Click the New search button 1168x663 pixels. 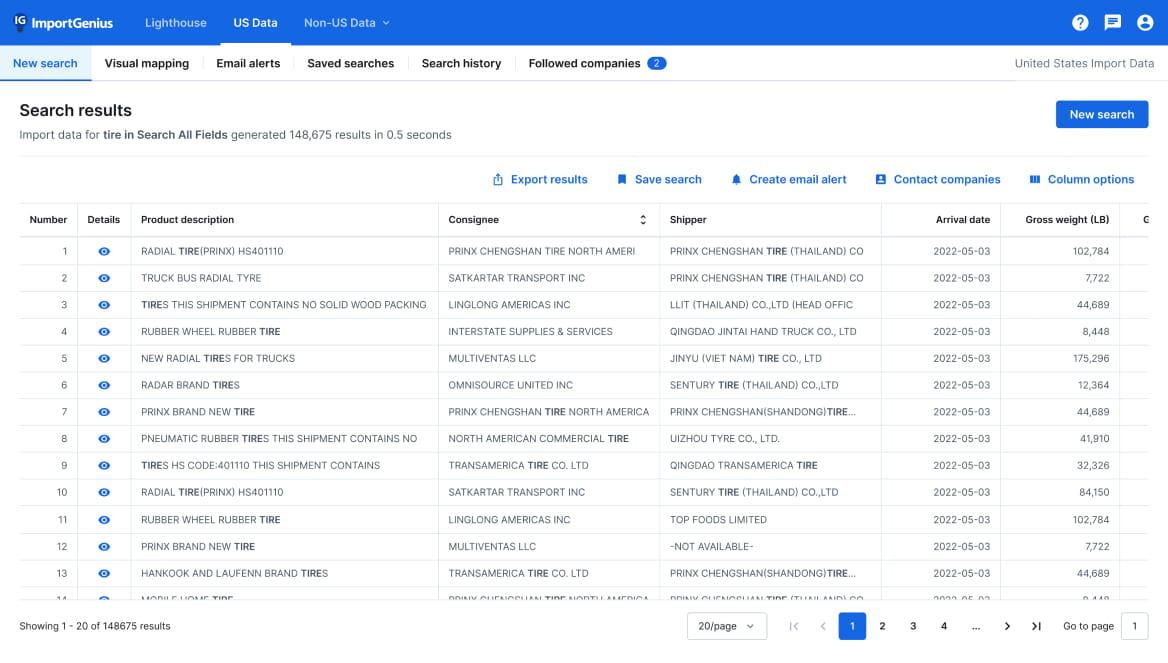pyautogui.click(x=1102, y=114)
